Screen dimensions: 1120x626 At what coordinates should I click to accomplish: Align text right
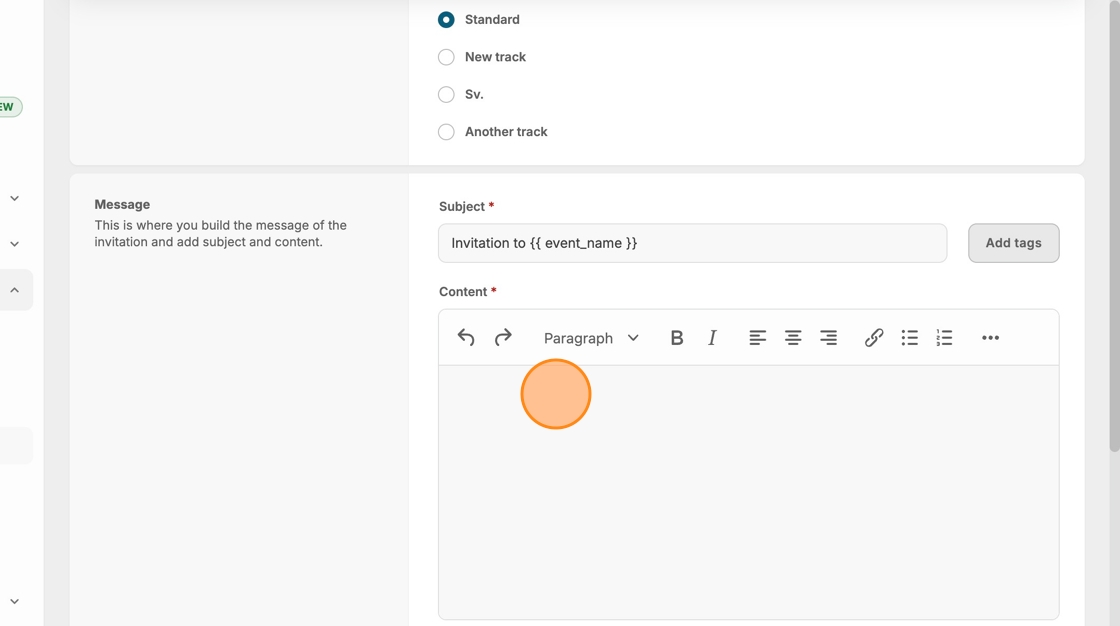(x=828, y=338)
